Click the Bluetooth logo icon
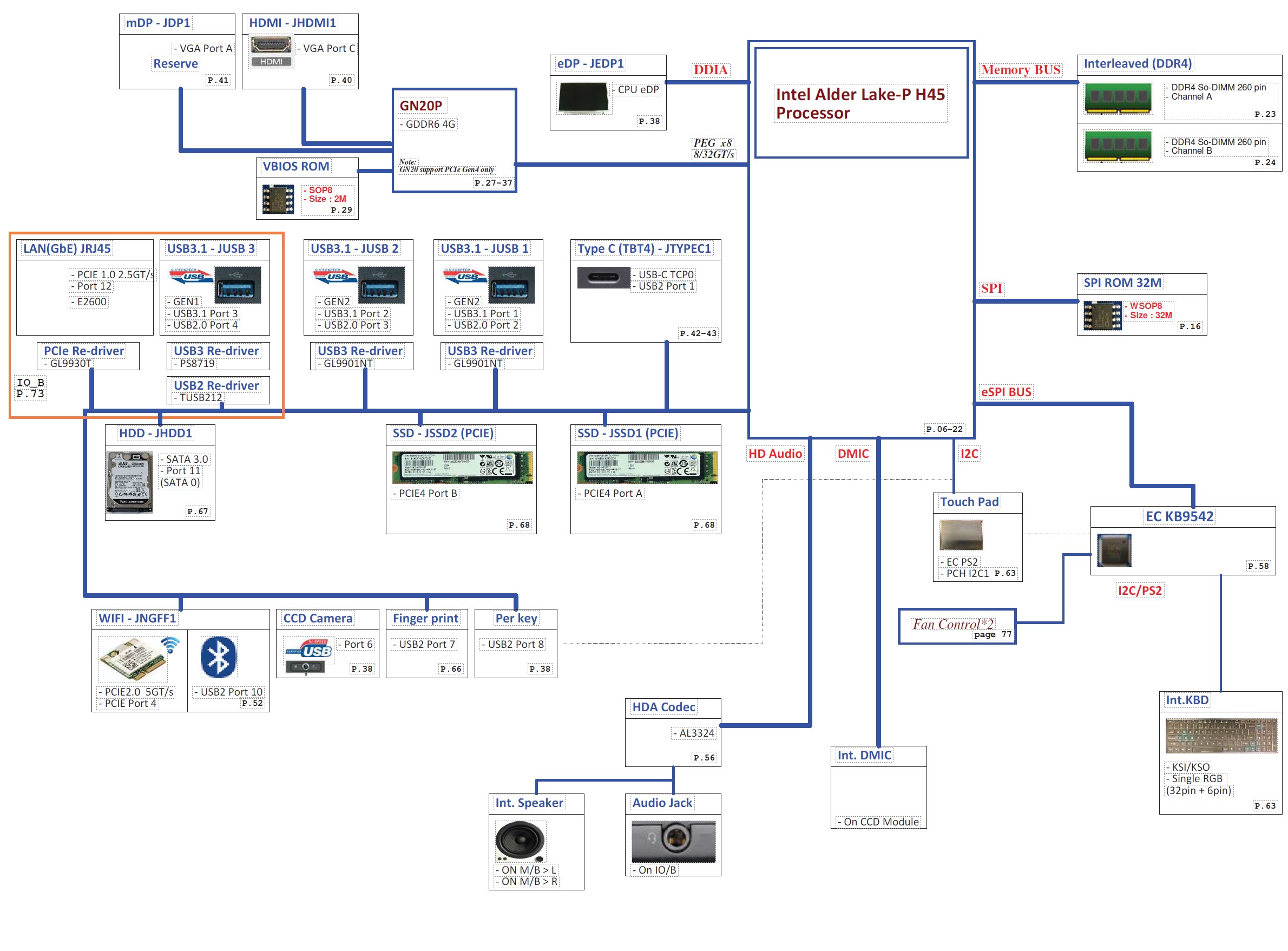The height and width of the screenshot is (951, 1288). click(x=219, y=658)
